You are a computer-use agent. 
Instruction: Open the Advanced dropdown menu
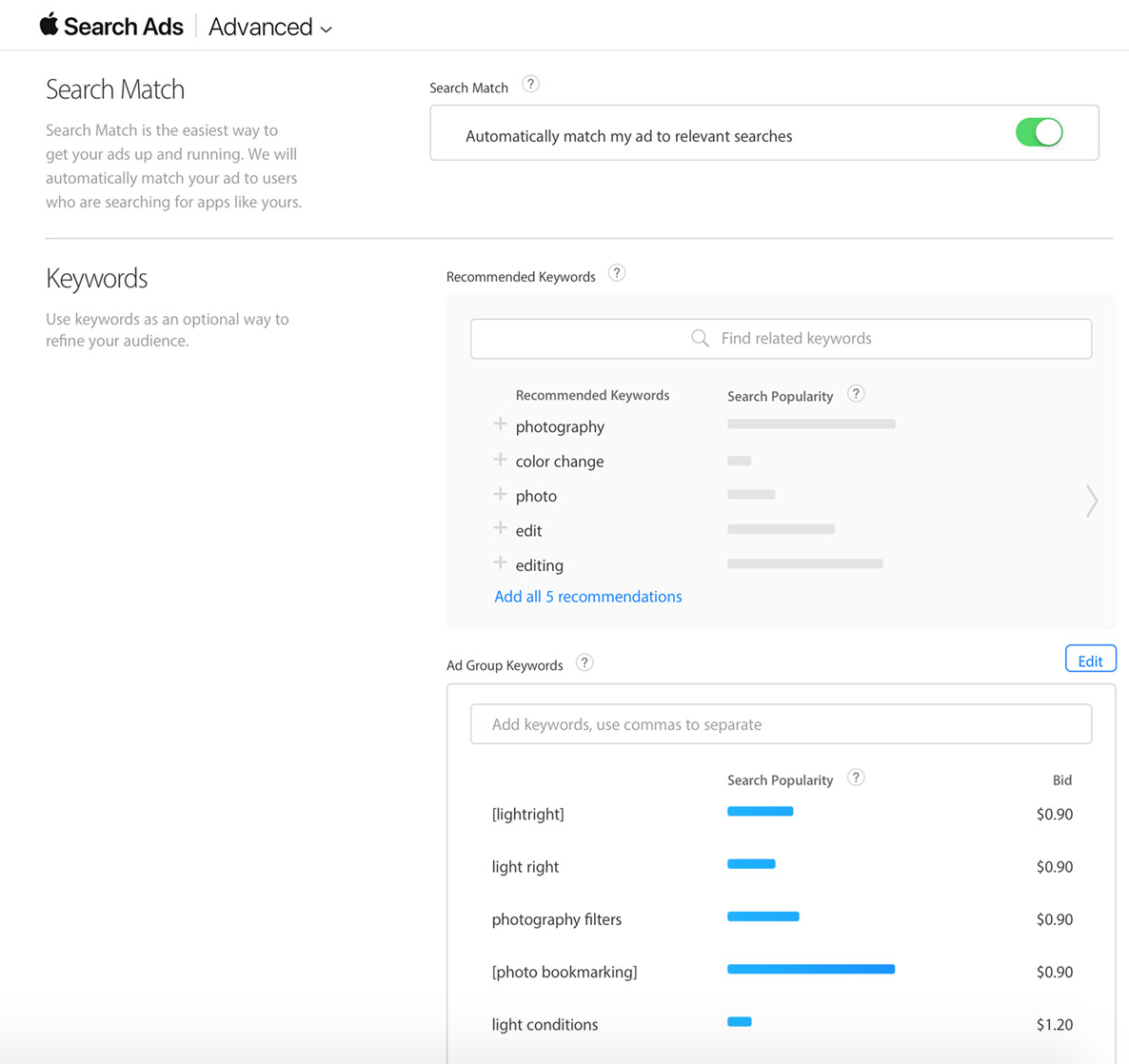coord(270,28)
